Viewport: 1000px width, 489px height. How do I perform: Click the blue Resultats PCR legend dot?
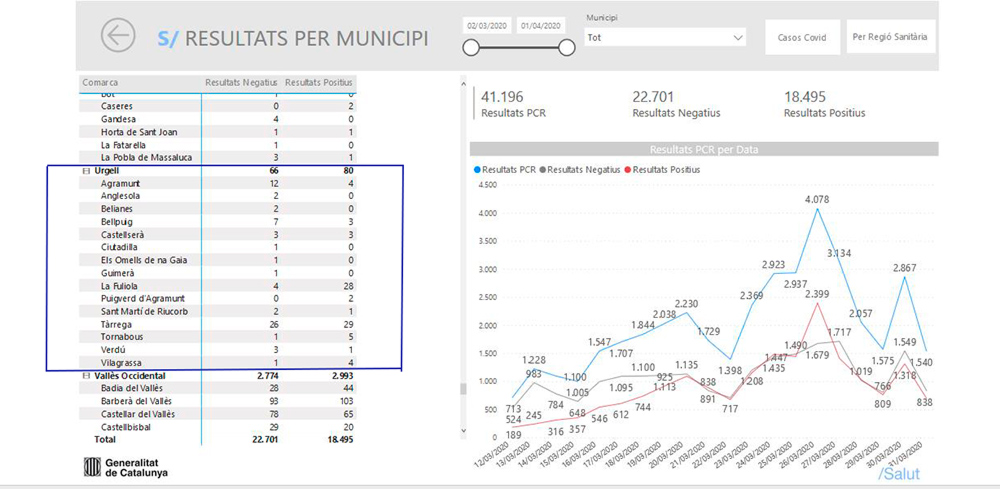click(476, 170)
